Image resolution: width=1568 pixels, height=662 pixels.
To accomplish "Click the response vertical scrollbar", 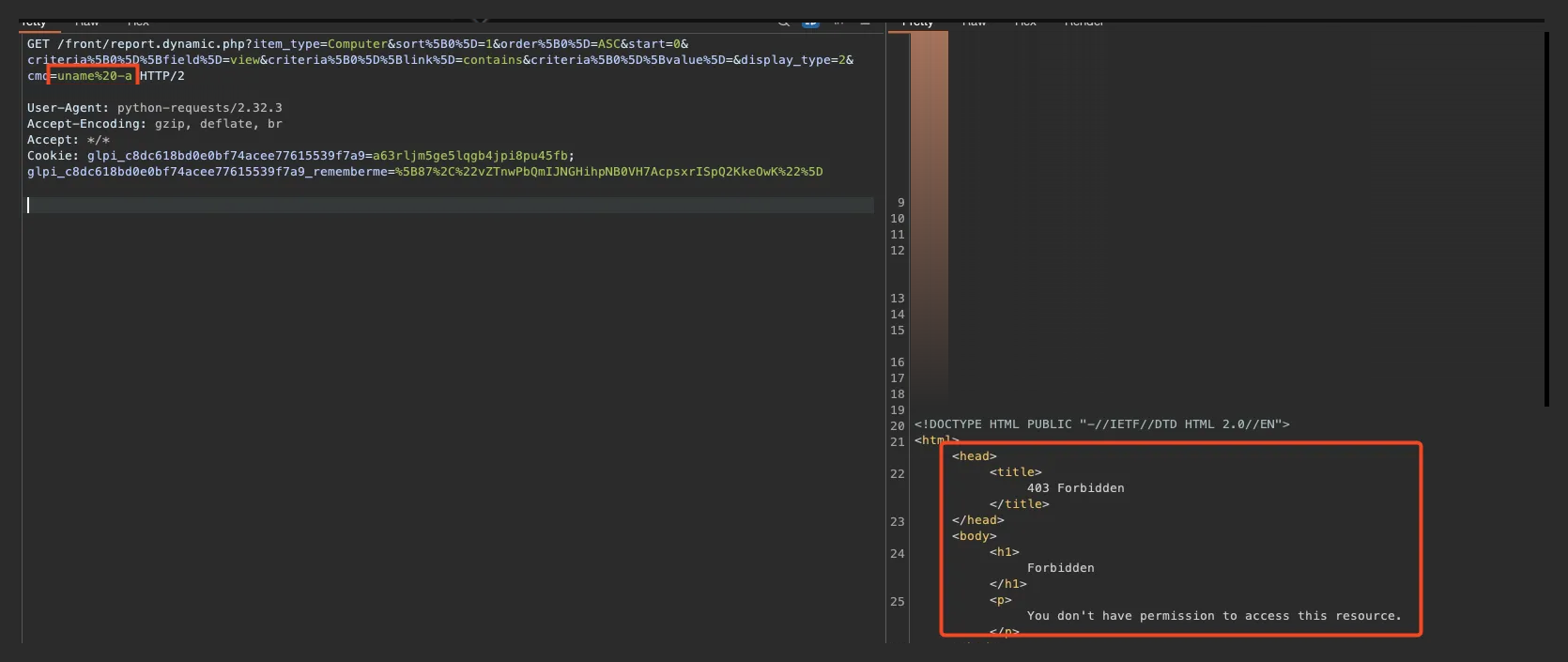I will tap(1546, 218).
